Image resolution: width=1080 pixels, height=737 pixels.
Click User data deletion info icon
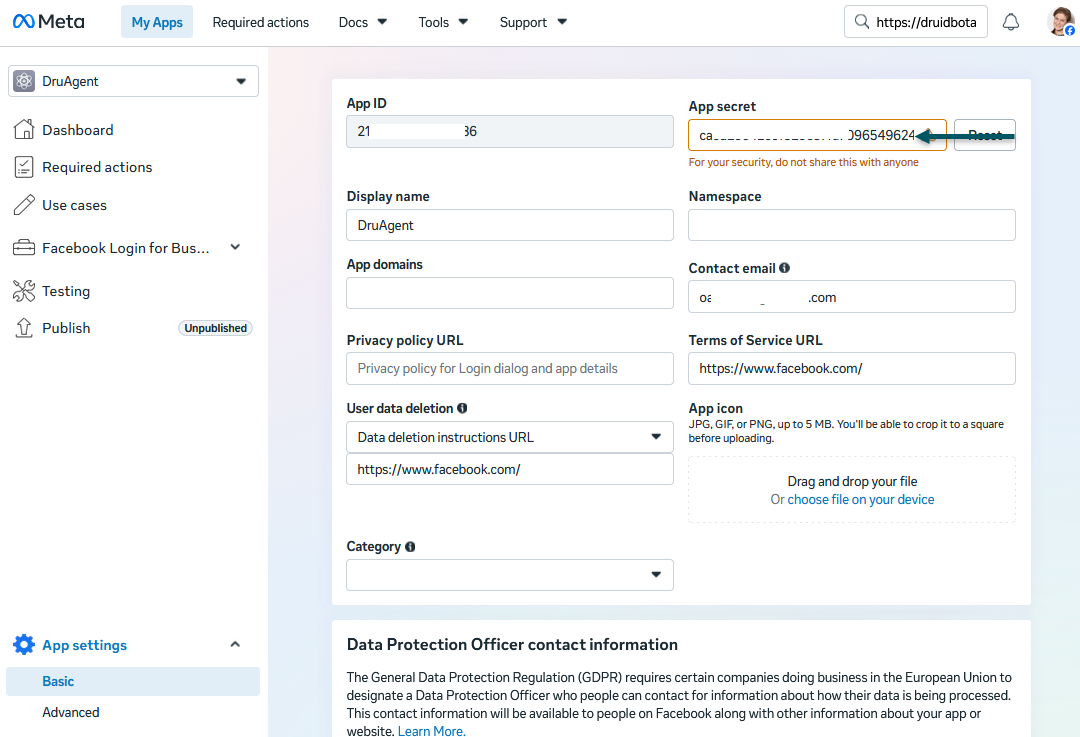pyautogui.click(x=462, y=408)
